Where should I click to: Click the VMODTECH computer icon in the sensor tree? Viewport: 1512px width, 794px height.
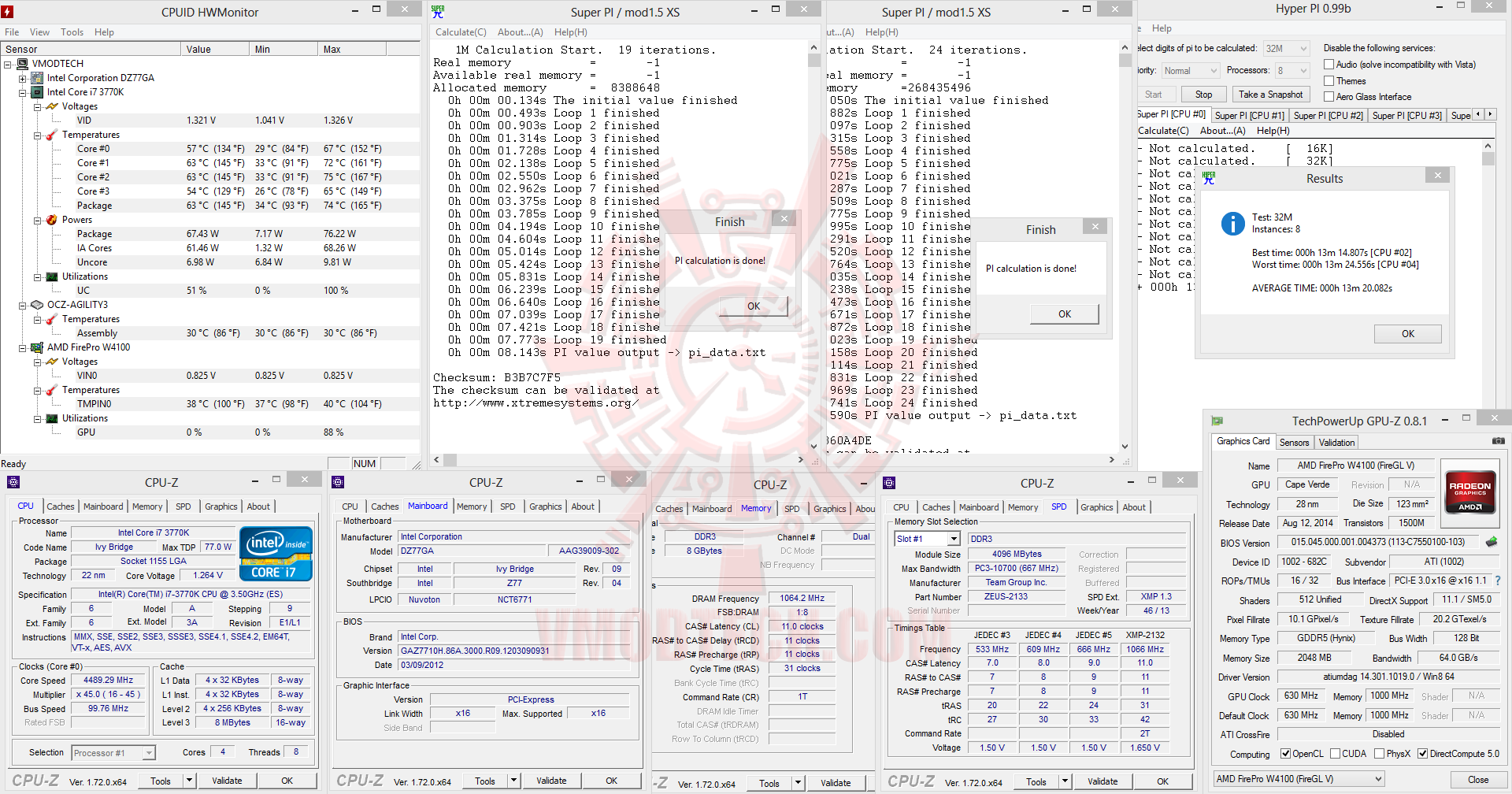23,64
